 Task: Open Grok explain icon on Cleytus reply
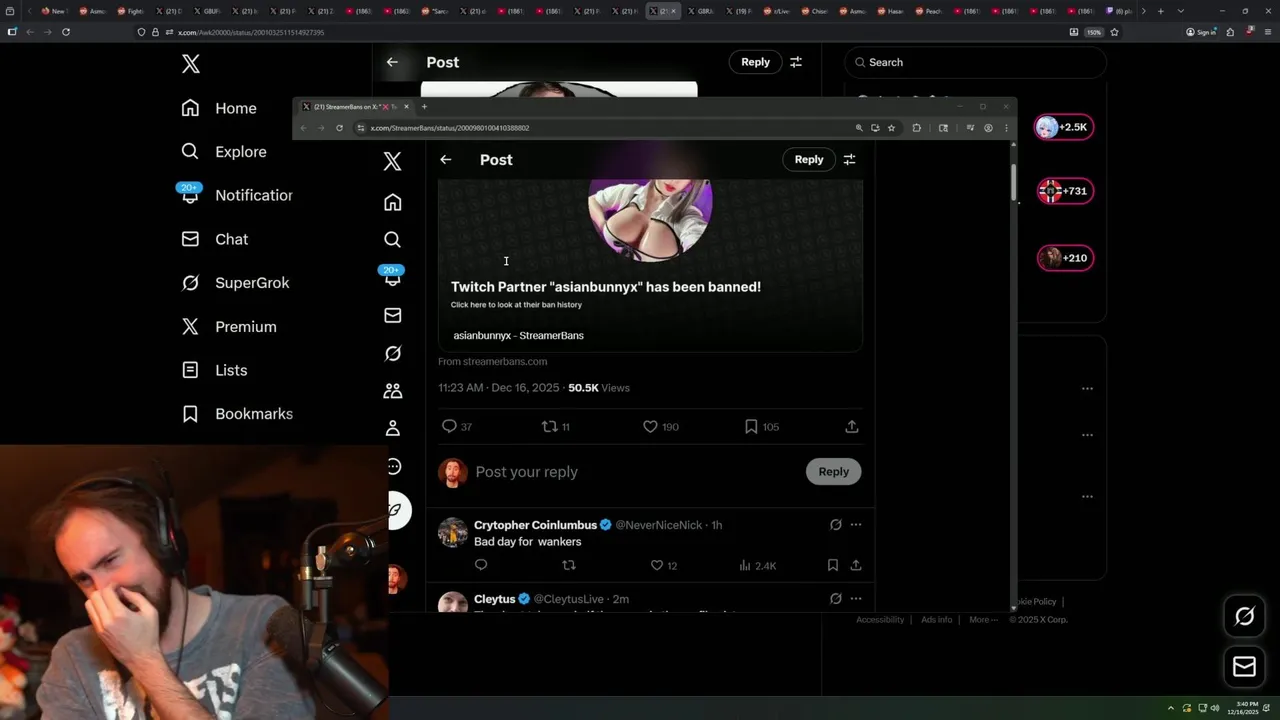coord(836,599)
